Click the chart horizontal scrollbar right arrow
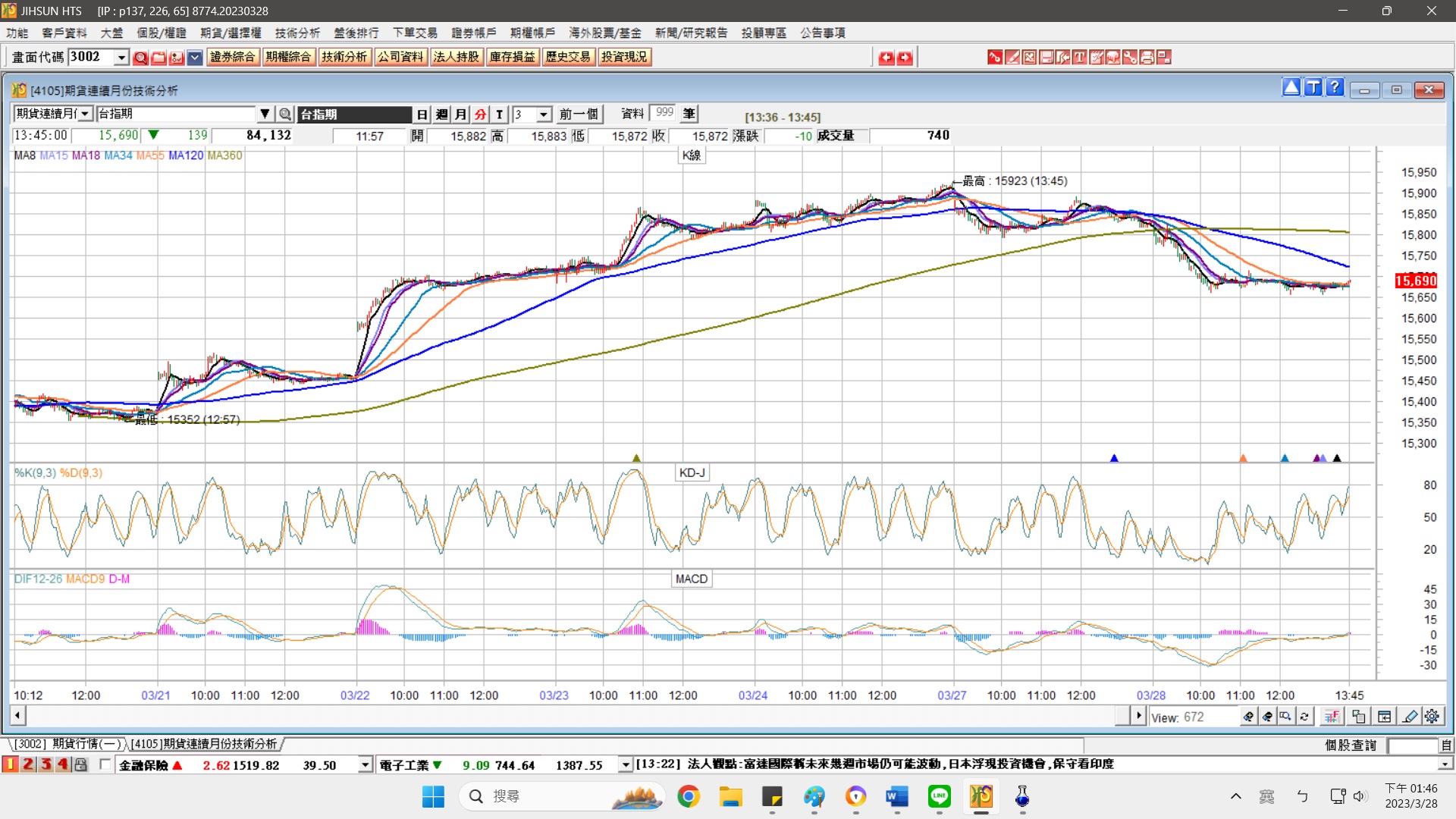Image resolution: width=1456 pixels, height=819 pixels. coord(1138,715)
